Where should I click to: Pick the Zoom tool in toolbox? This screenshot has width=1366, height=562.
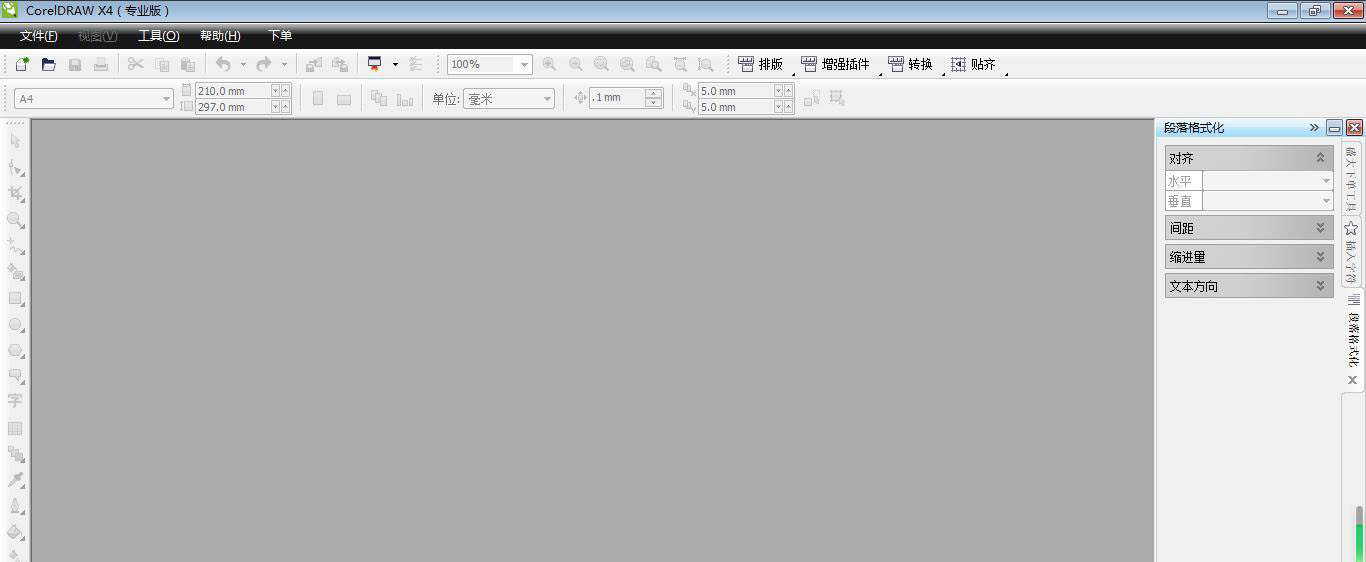(x=15, y=219)
